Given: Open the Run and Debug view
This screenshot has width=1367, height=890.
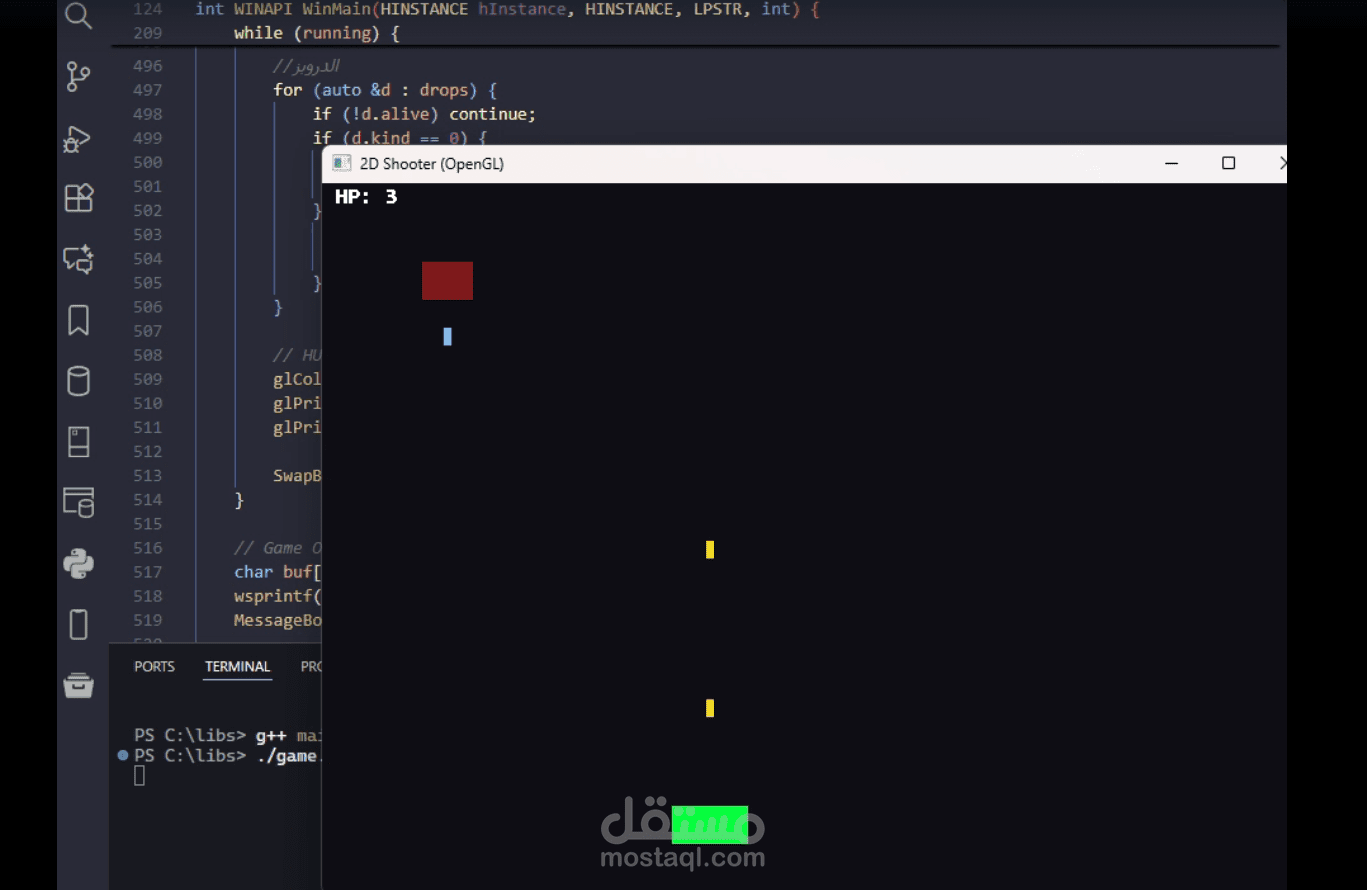Looking at the screenshot, I should click(78, 139).
